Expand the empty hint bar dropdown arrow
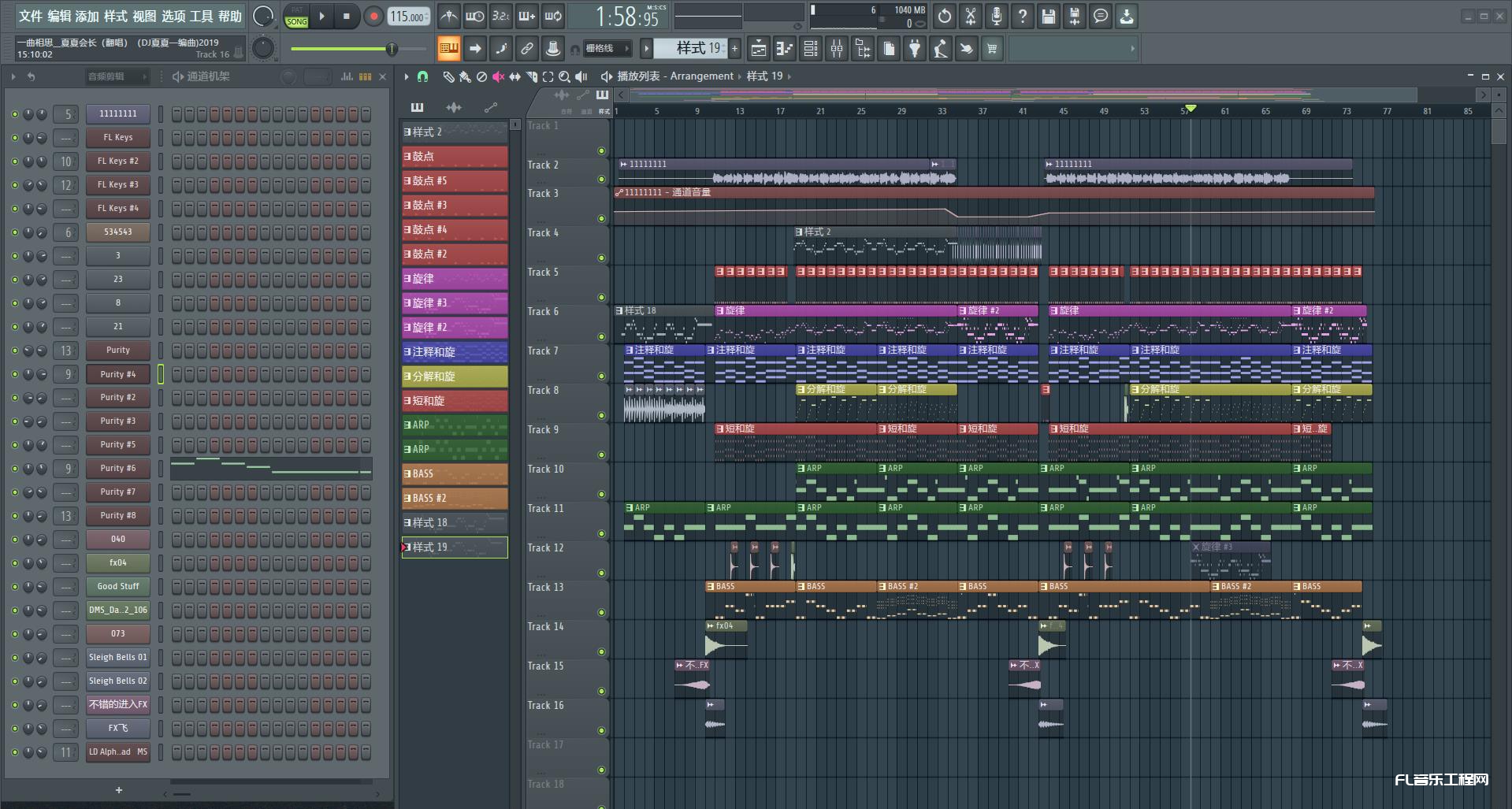Image resolution: width=1512 pixels, height=809 pixels. point(1132,49)
